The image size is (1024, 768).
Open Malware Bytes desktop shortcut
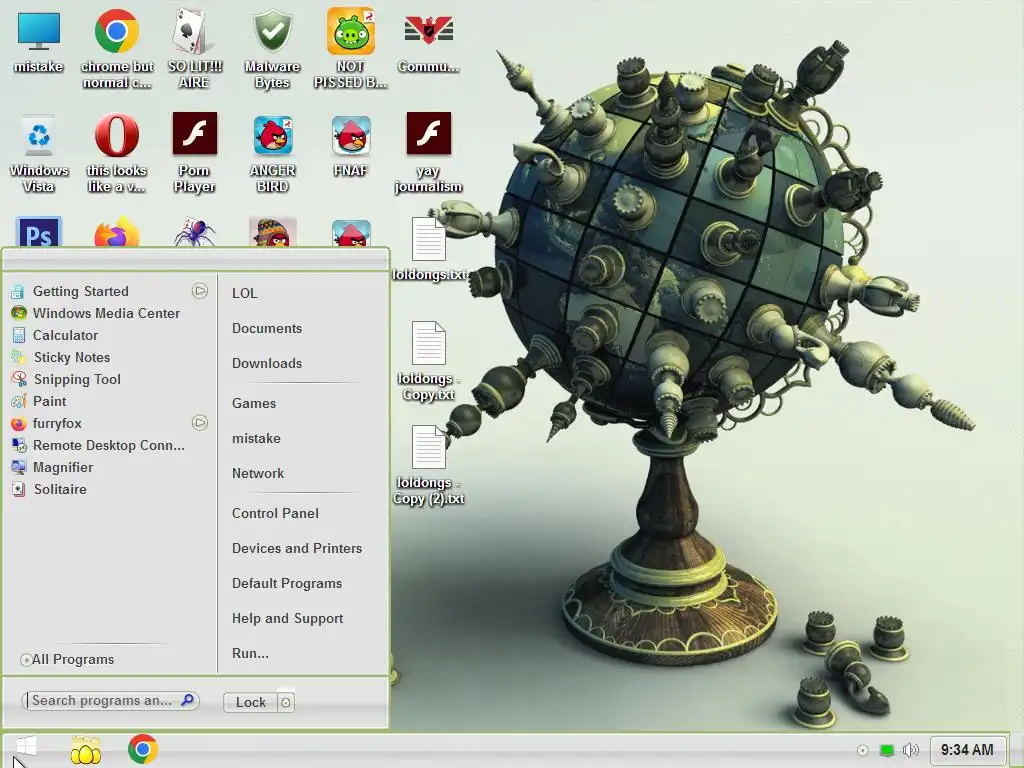coord(272,49)
